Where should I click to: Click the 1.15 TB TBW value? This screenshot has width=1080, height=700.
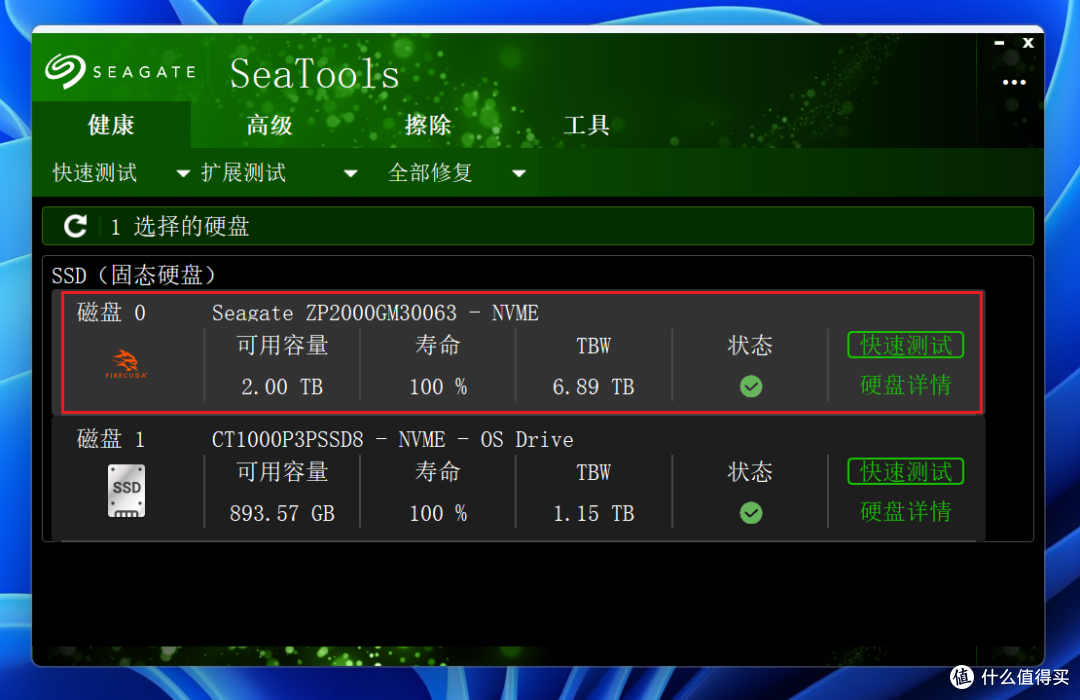coord(593,513)
